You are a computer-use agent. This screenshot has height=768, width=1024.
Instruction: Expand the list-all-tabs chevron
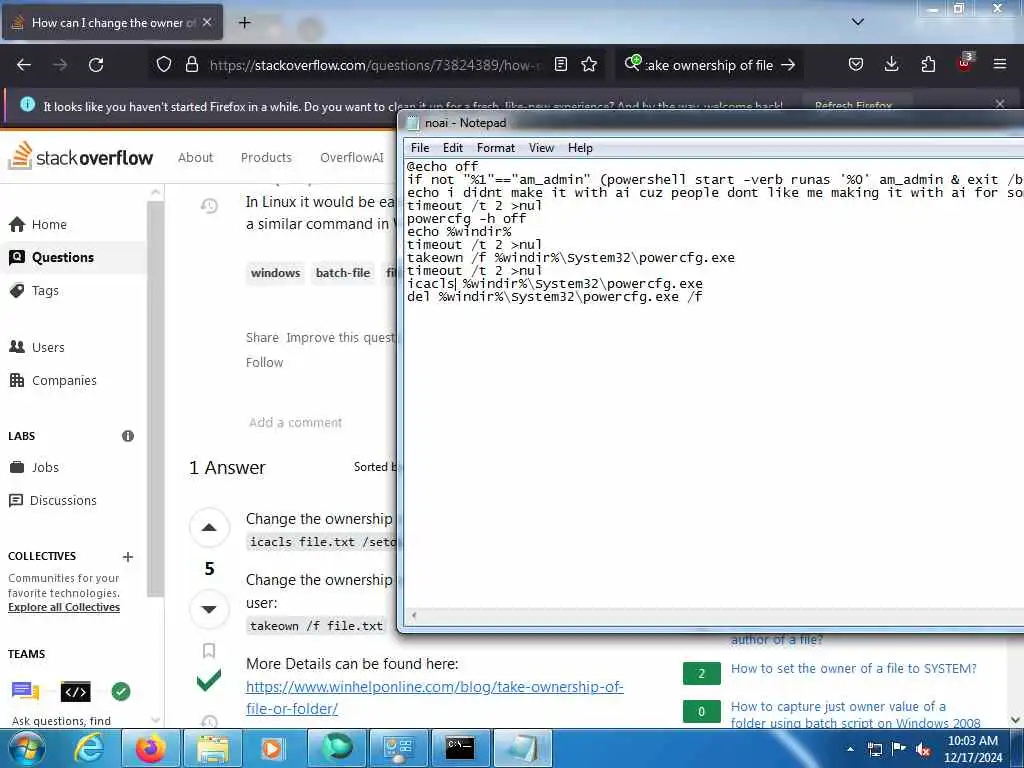[x=858, y=22]
